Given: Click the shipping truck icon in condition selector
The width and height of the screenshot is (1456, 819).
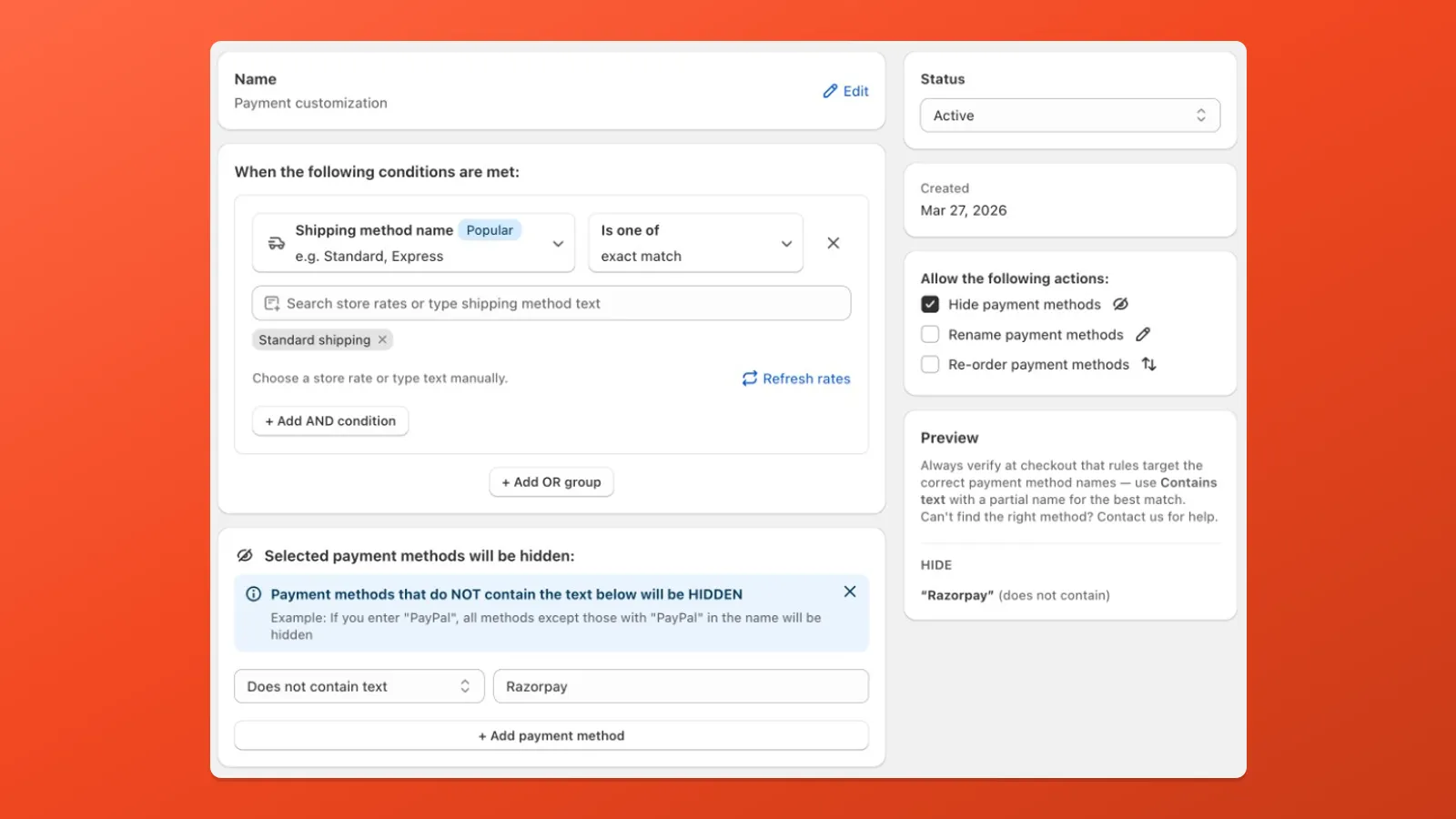Looking at the screenshot, I should click(x=277, y=244).
